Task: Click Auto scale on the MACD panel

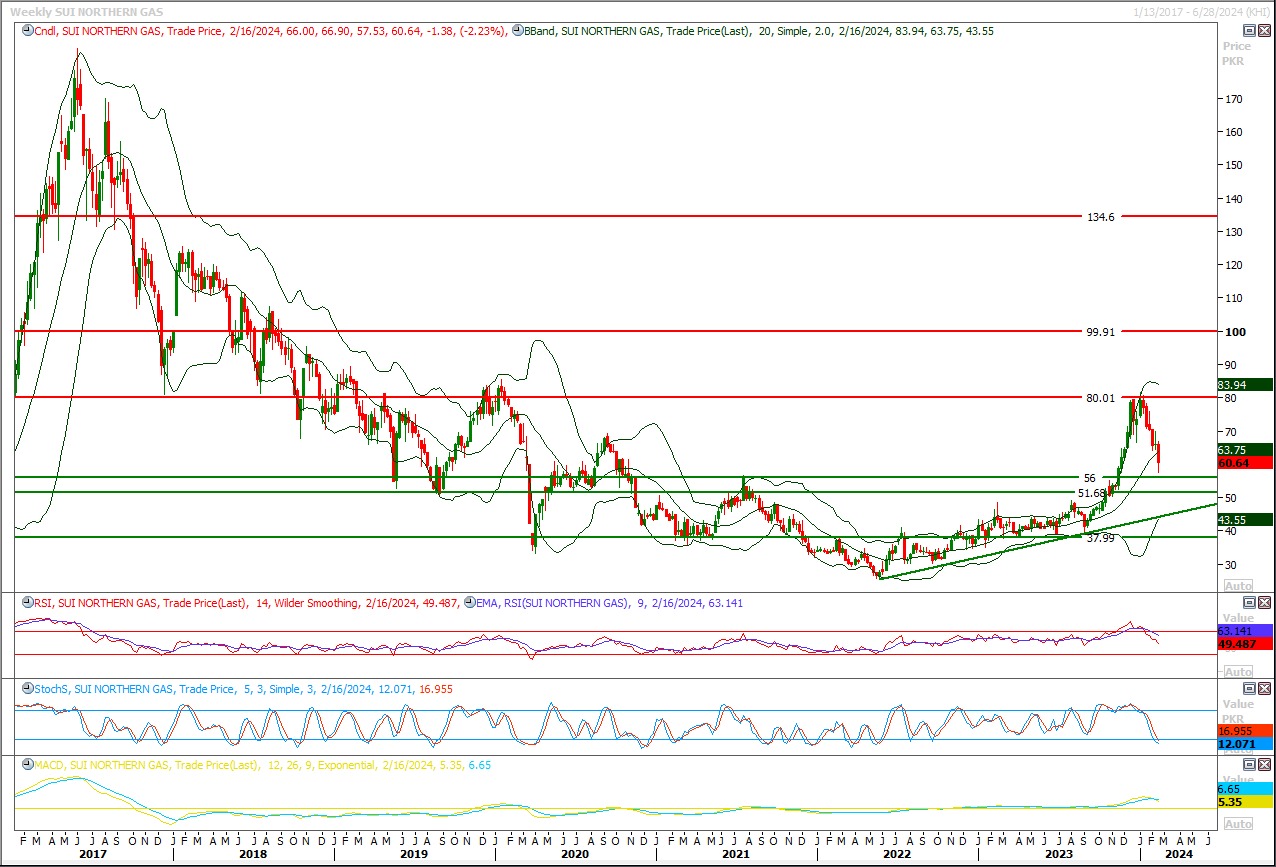Action: tap(1237, 823)
